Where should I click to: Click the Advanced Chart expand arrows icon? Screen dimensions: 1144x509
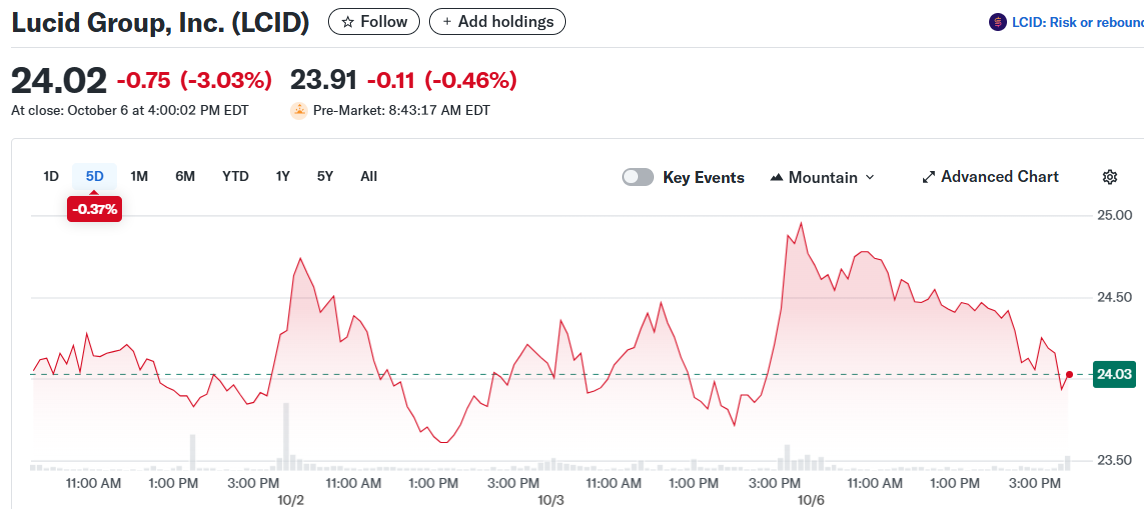[928, 177]
